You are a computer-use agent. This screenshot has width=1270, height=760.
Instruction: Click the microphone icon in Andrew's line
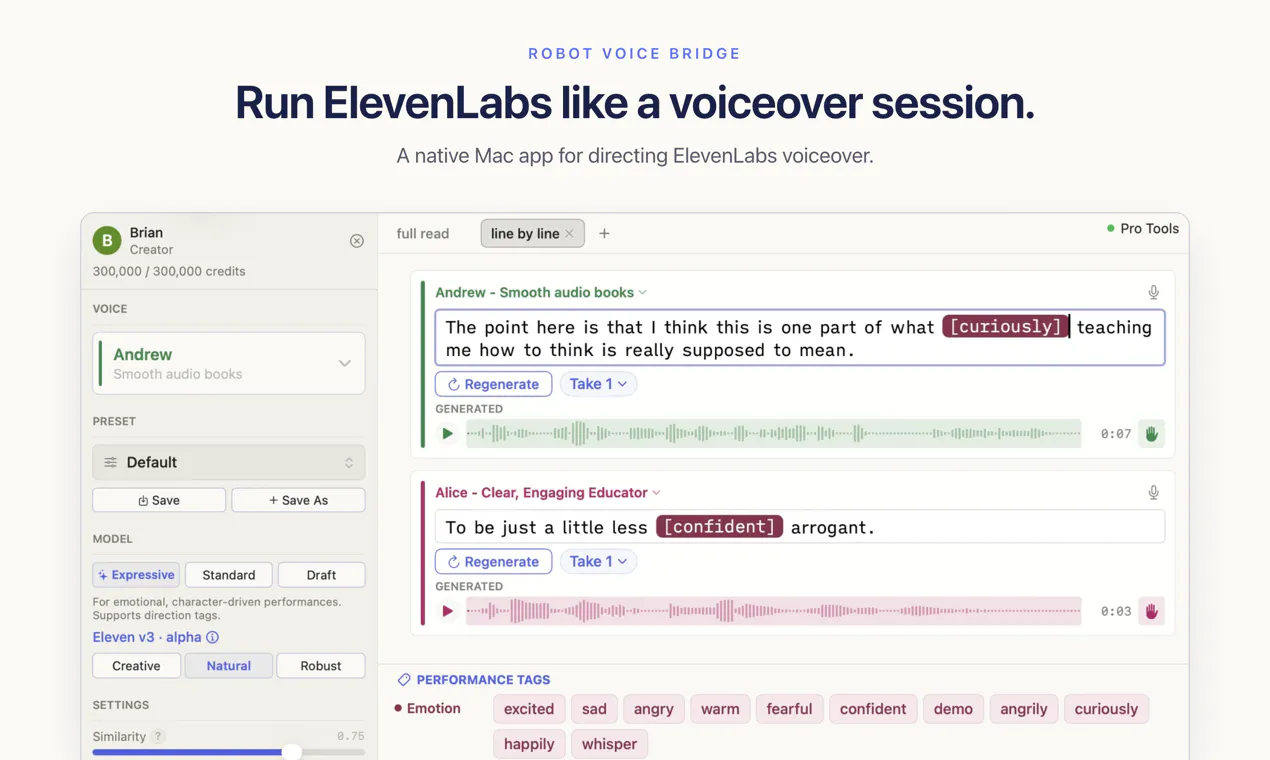[x=1153, y=292]
